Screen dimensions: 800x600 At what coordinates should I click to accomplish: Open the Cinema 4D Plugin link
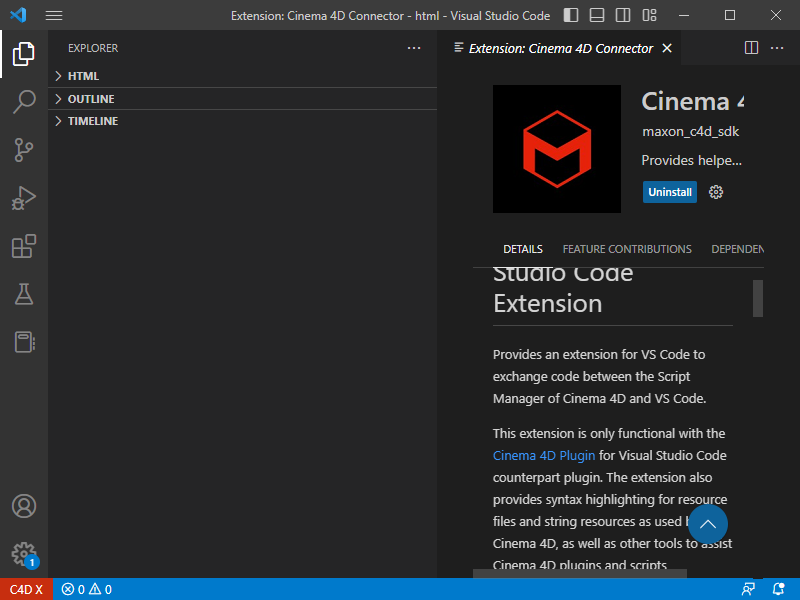(544, 455)
